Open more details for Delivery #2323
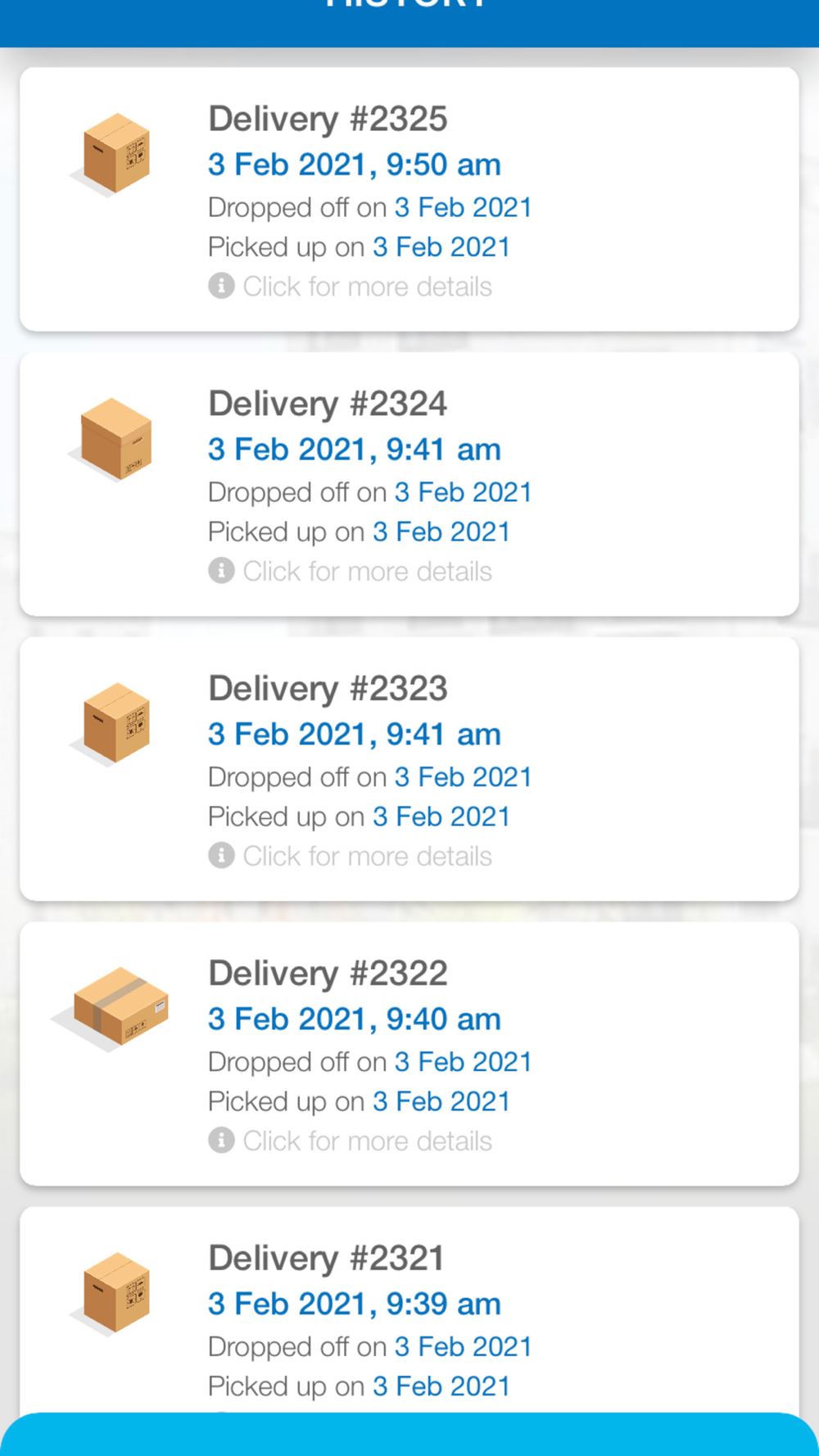 pyautogui.click(x=367, y=857)
